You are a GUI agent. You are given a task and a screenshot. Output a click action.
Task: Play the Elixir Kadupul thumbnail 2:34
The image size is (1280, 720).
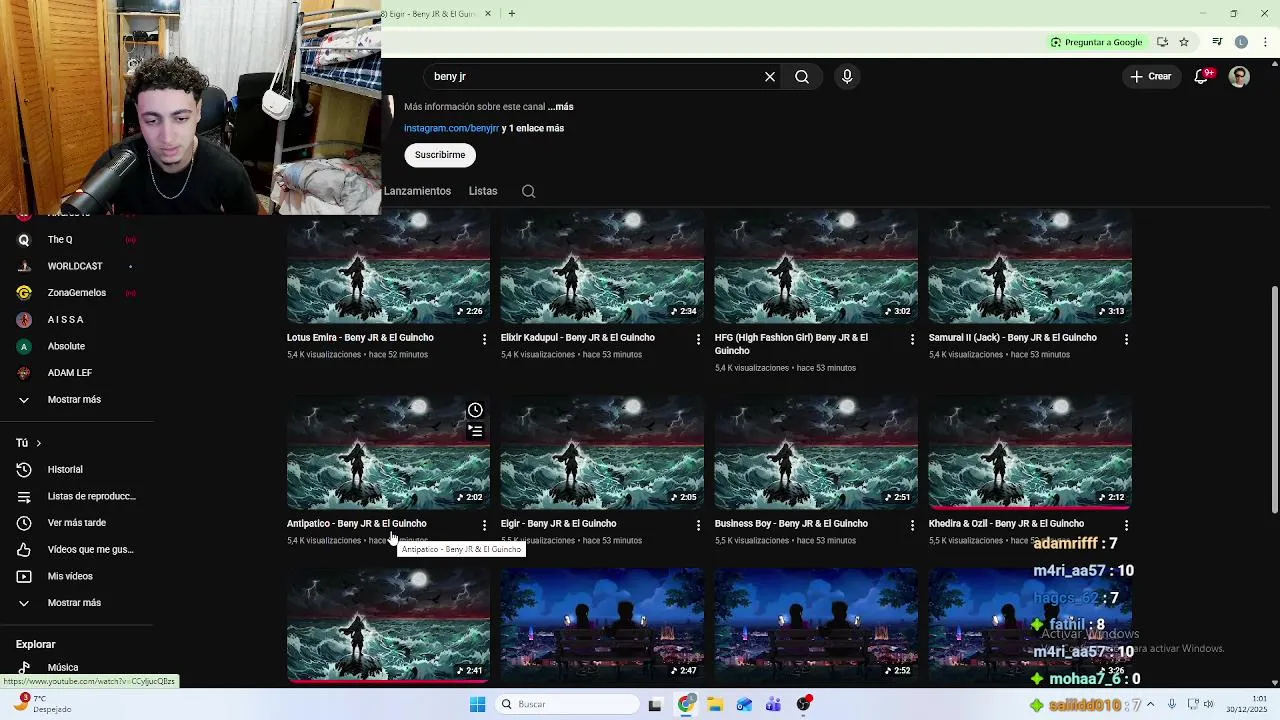pos(602,266)
